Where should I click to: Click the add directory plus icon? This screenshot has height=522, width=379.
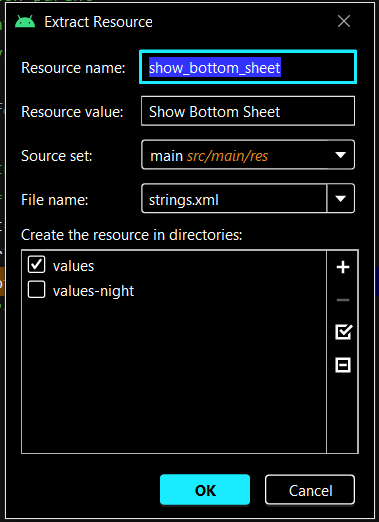click(343, 267)
